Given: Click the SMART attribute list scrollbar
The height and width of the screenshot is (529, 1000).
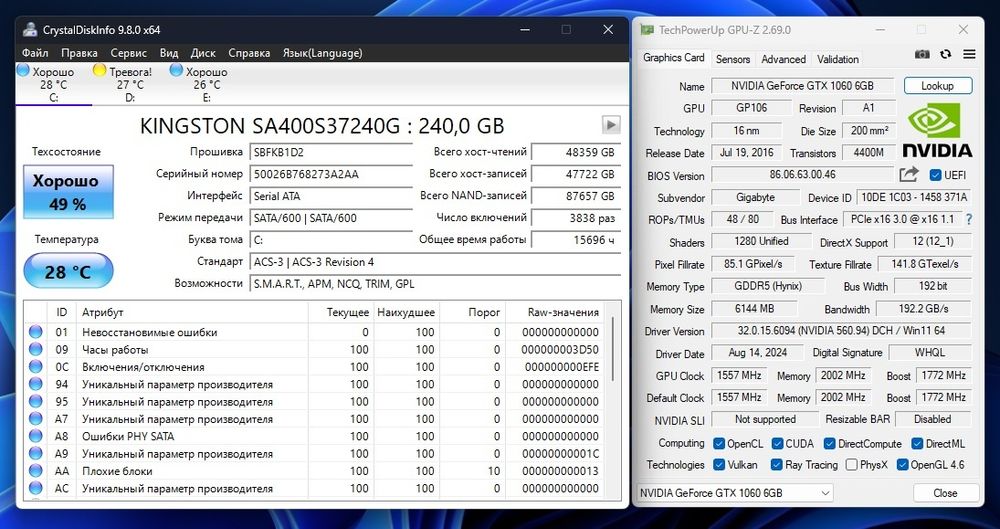Looking at the screenshot, I should coord(614,350).
